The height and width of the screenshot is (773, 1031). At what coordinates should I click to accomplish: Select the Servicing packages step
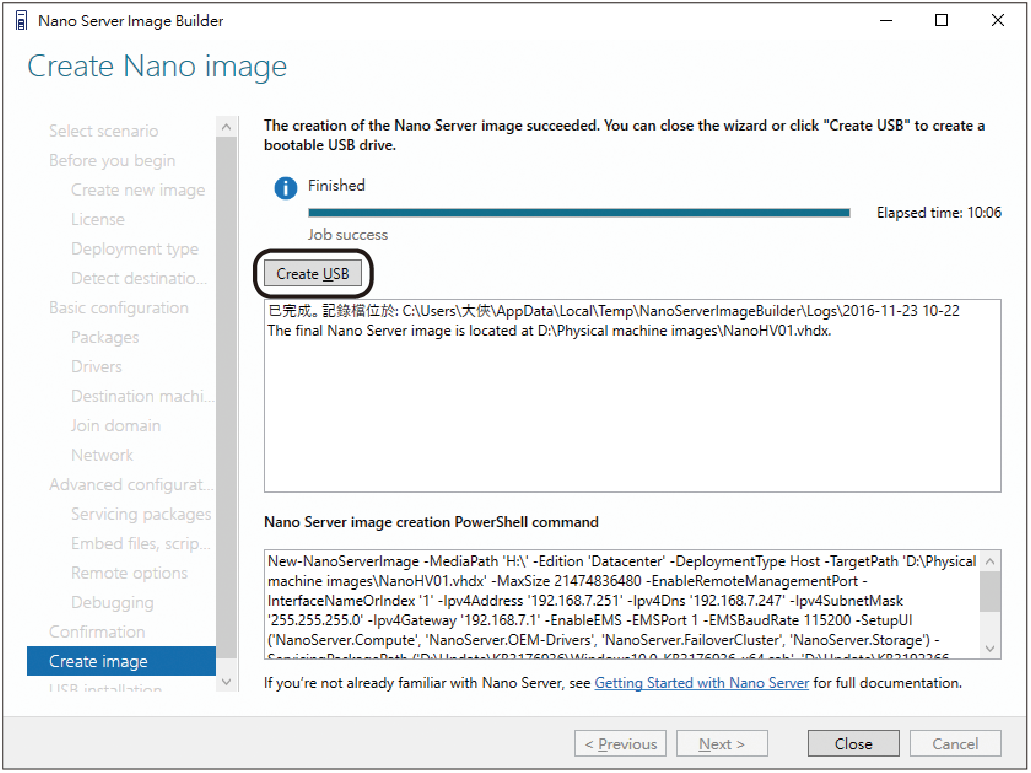(141, 514)
